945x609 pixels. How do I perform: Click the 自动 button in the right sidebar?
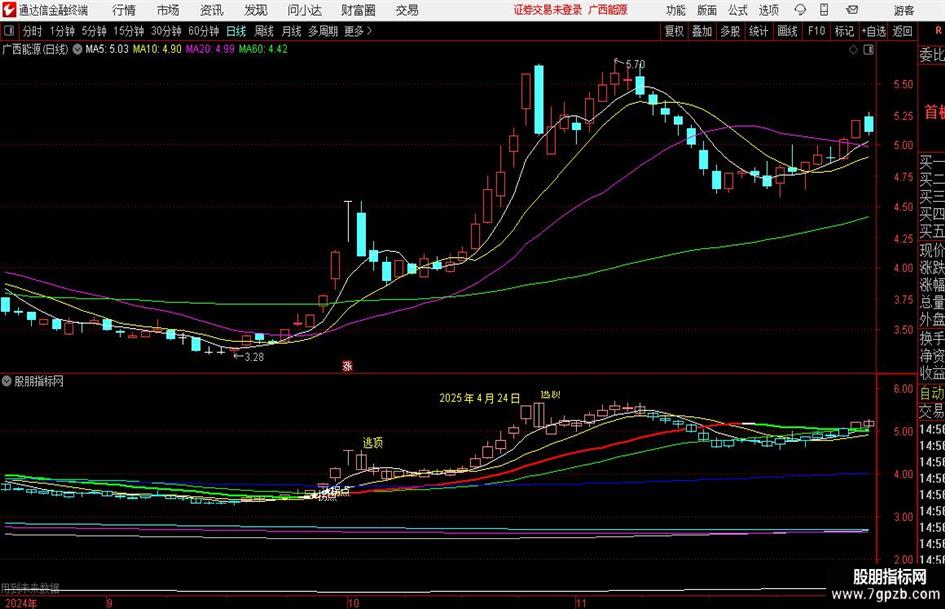coord(932,393)
